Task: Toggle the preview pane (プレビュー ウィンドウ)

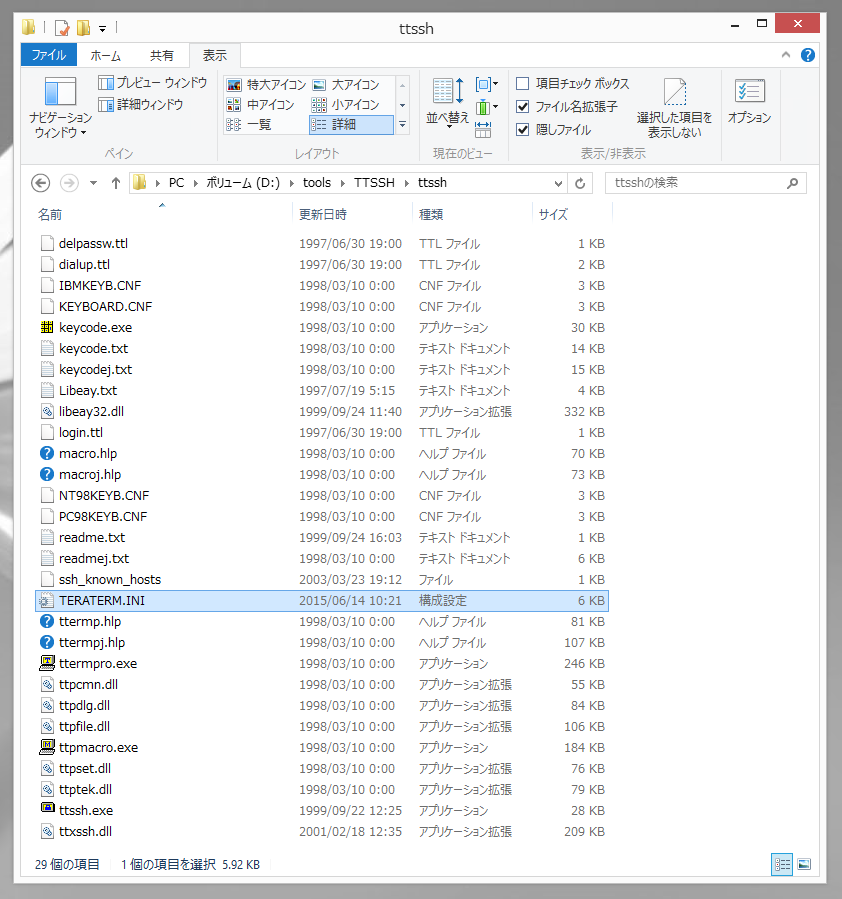Action: click(x=152, y=83)
